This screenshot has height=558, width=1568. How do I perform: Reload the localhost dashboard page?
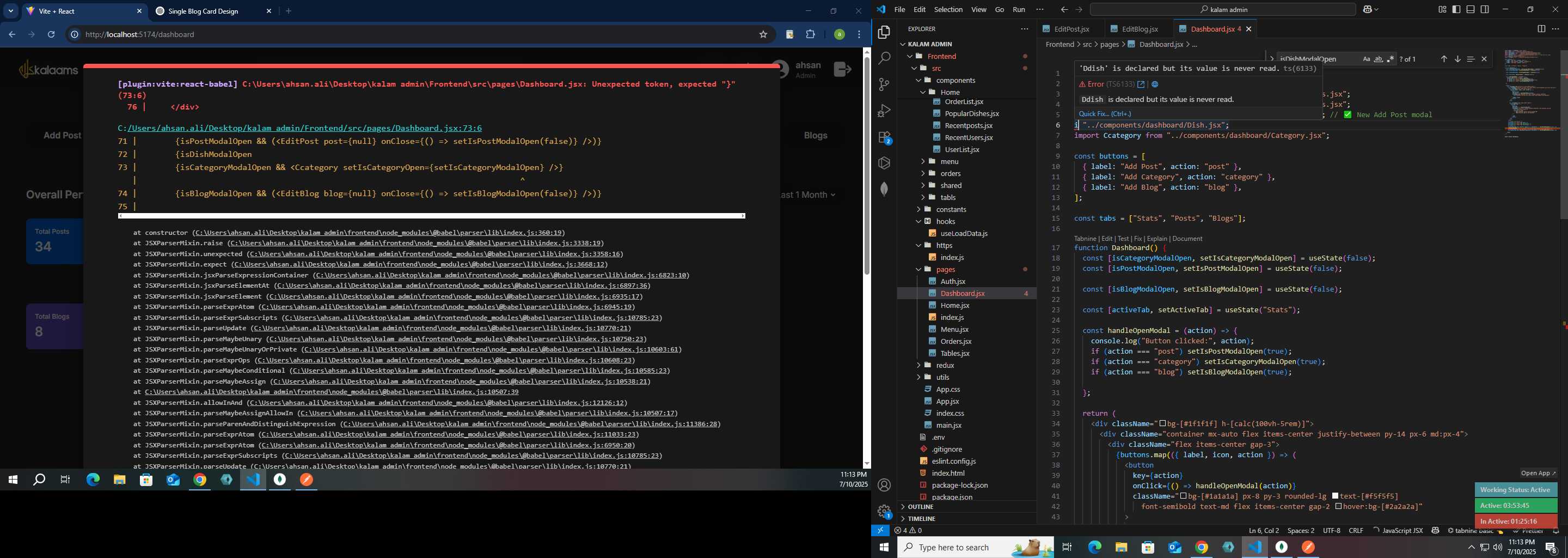pyautogui.click(x=51, y=34)
